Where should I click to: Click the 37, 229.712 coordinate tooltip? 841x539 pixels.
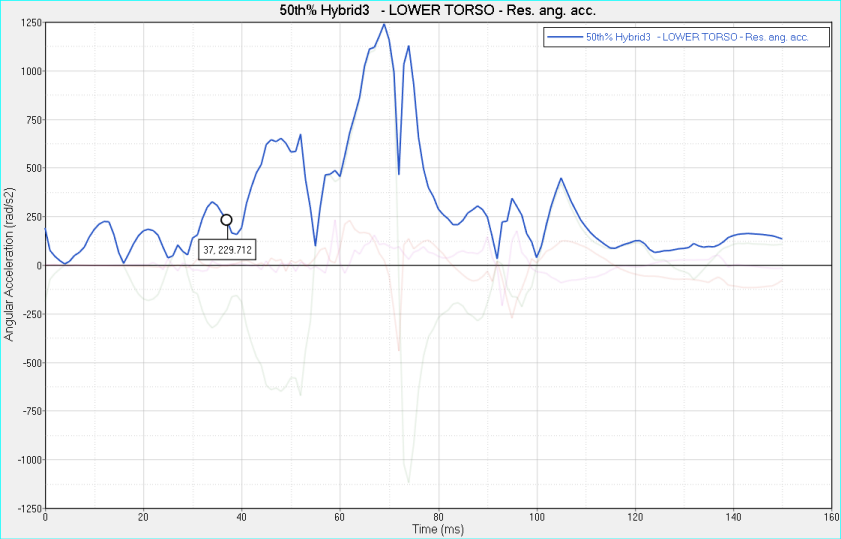tap(227, 249)
